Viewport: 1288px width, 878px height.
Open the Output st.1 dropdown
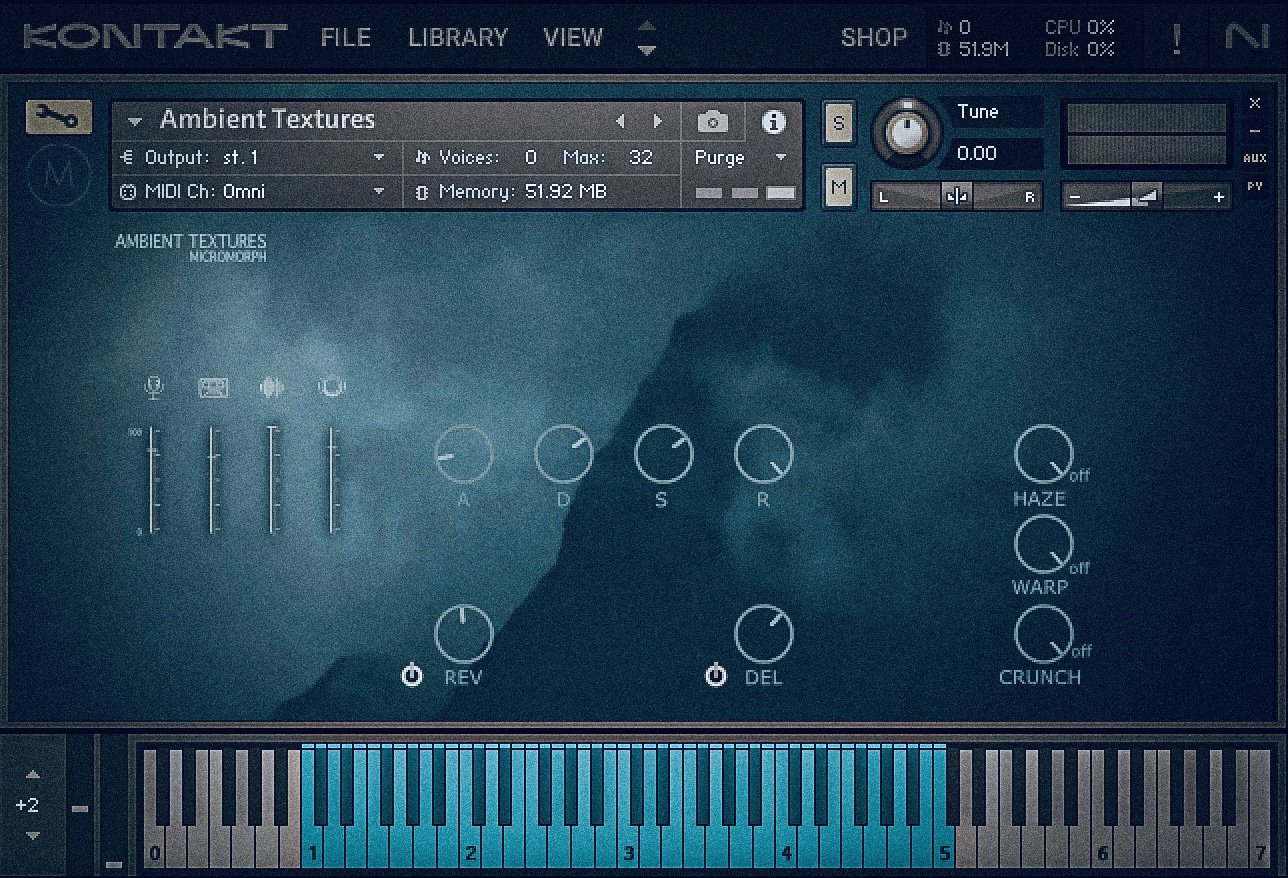(379, 158)
